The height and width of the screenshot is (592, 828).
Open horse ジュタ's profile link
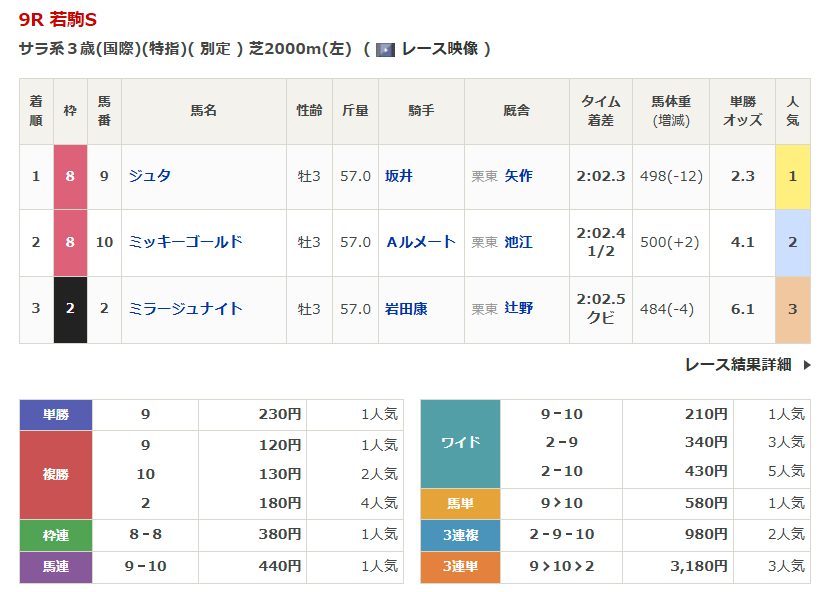(x=150, y=176)
